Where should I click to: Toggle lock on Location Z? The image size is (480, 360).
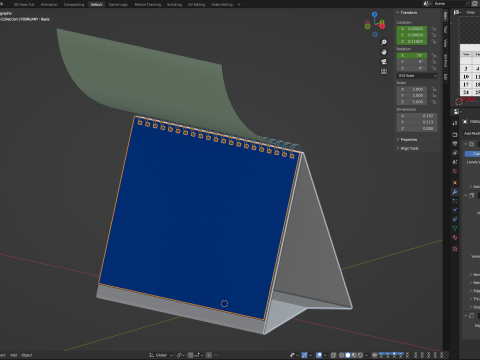click(434, 41)
